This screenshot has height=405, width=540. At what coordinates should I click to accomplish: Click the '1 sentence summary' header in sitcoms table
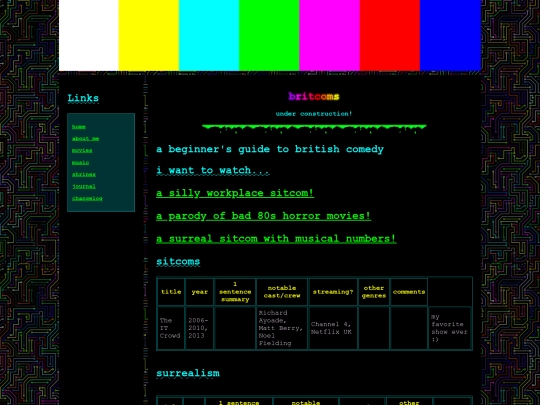click(235, 292)
